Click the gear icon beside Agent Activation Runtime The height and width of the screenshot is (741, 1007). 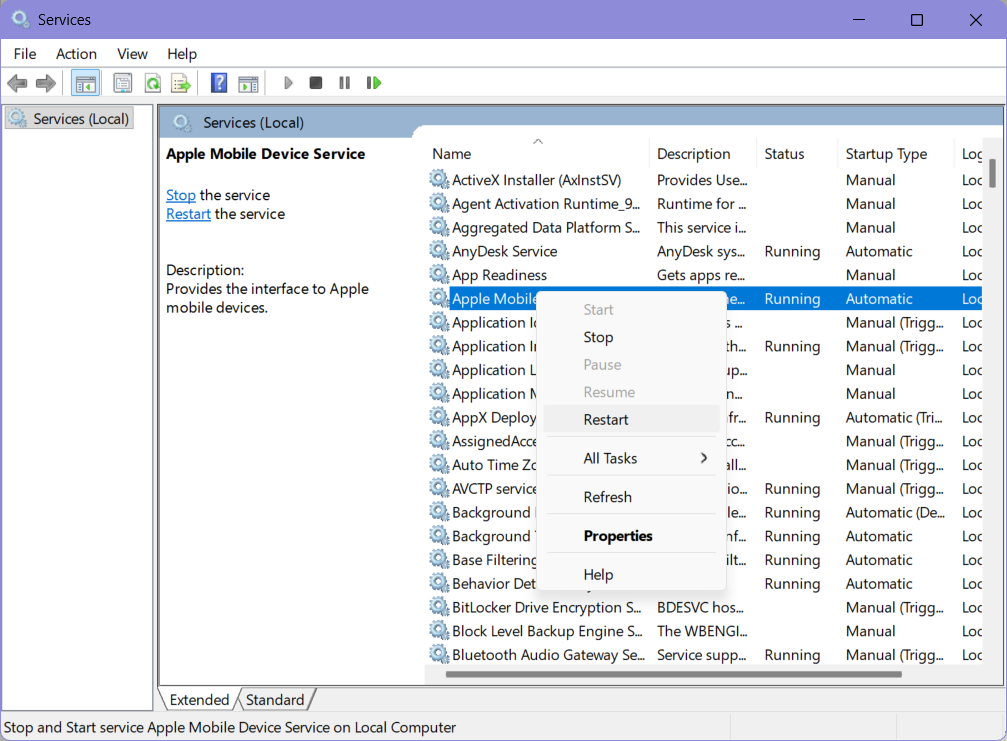439,203
